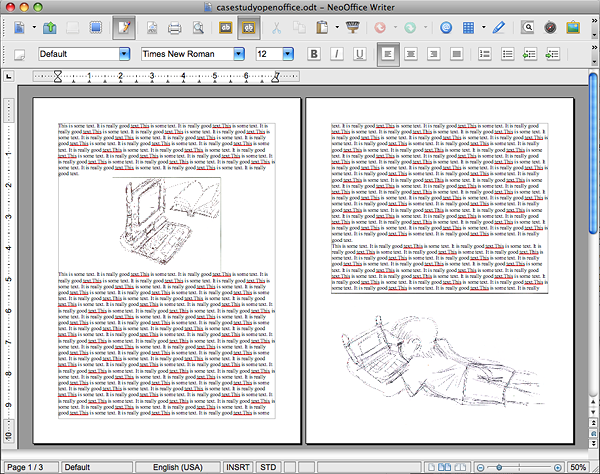
Task: Toggle Underline formatting
Action: [x=358, y=53]
